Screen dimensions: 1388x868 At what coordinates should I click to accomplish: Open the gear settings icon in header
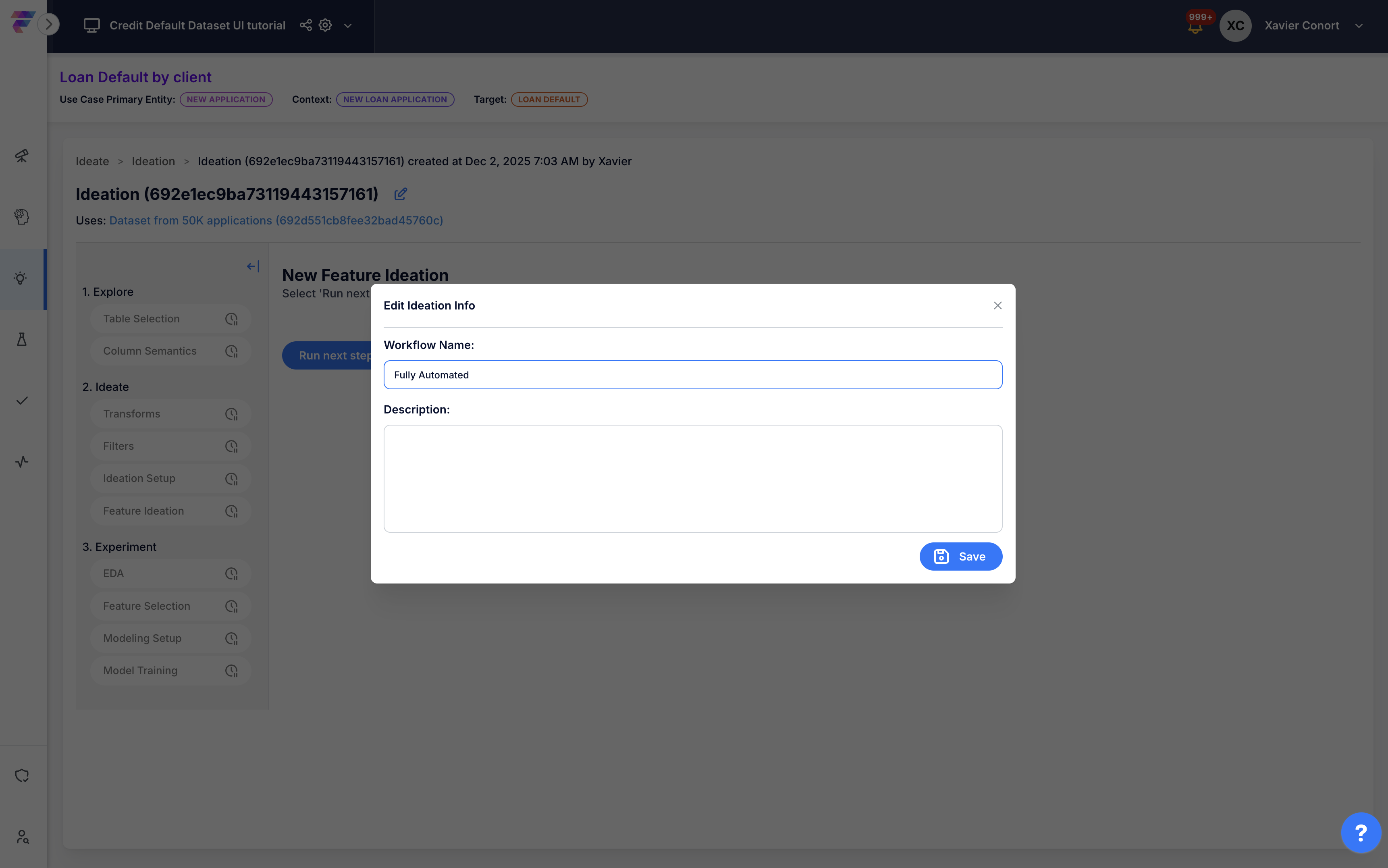point(326,25)
